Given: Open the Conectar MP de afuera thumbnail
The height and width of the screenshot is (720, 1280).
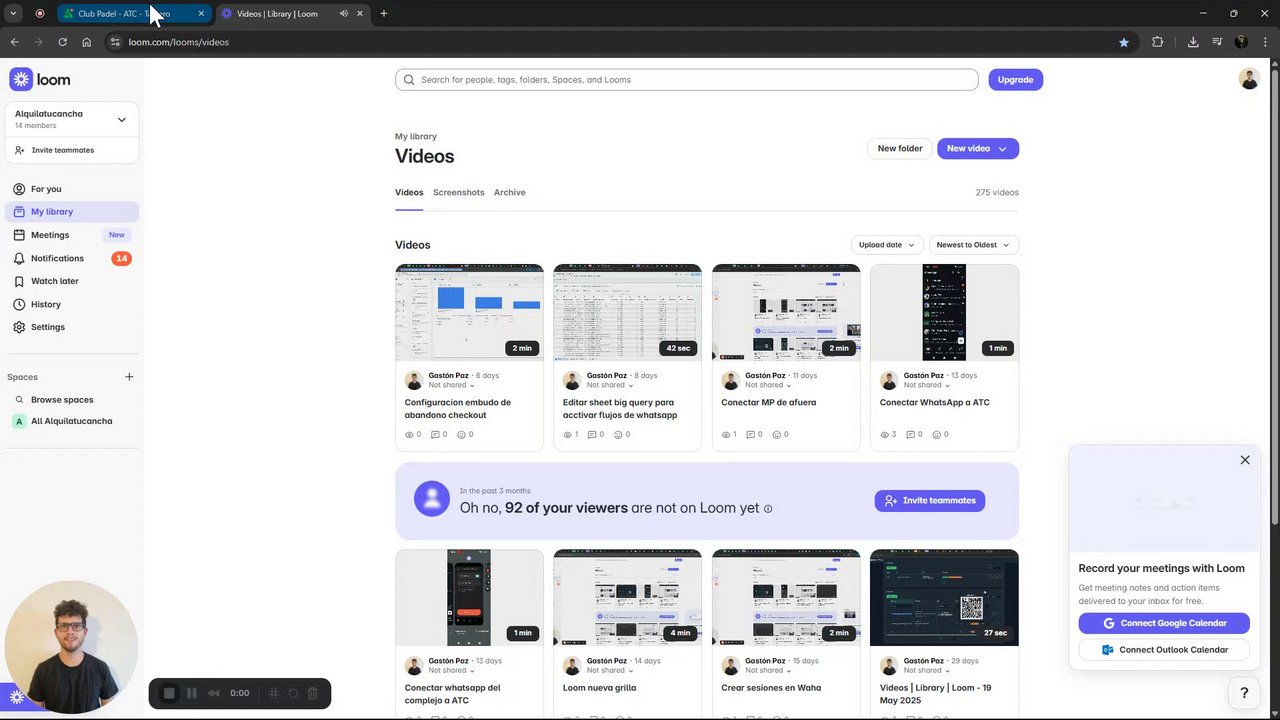Looking at the screenshot, I should click(786, 313).
